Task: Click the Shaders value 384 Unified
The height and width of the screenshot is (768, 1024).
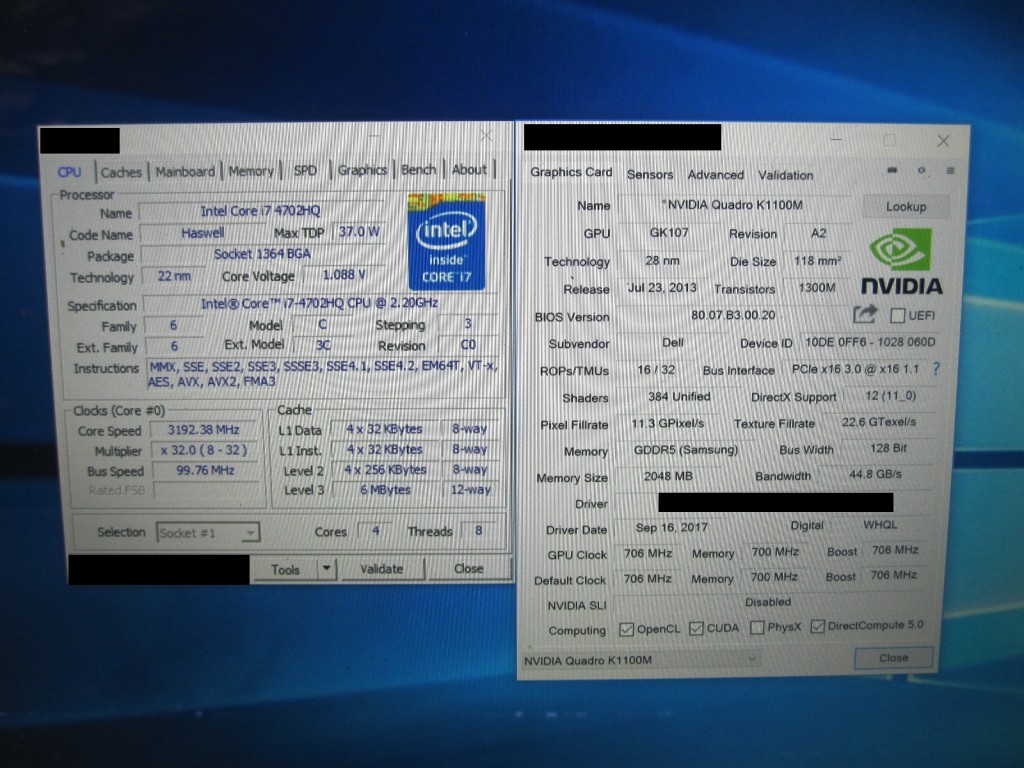Action: coord(679,396)
